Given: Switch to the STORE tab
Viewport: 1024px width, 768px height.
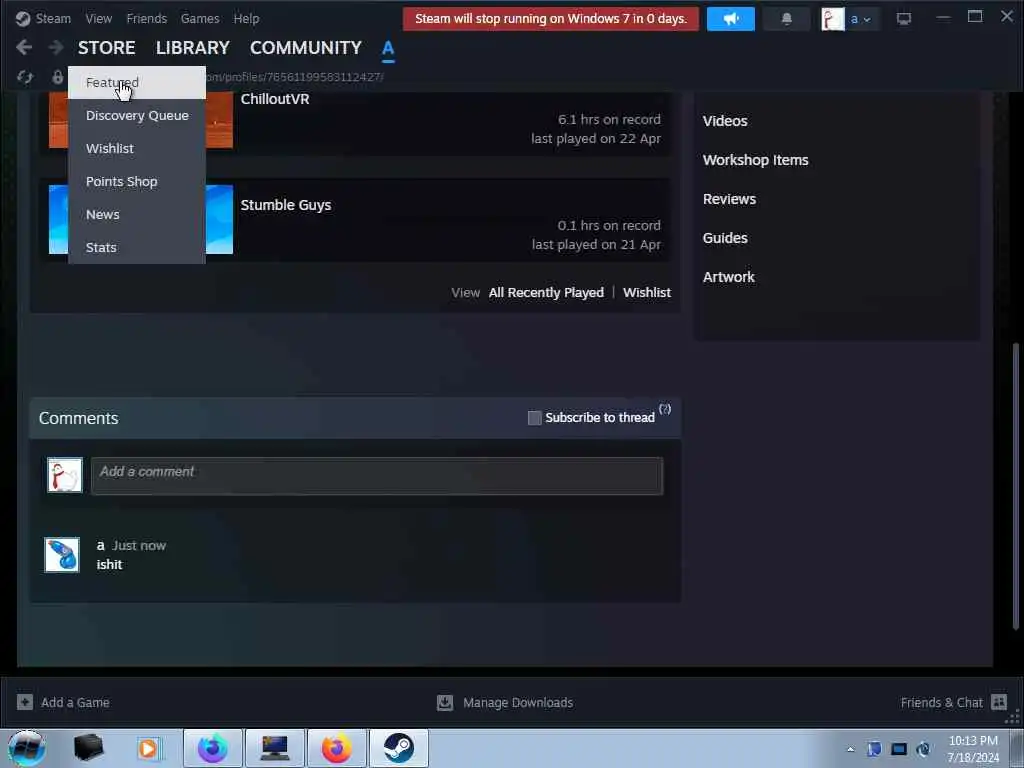Looking at the screenshot, I should pyautogui.click(x=106, y=48).
